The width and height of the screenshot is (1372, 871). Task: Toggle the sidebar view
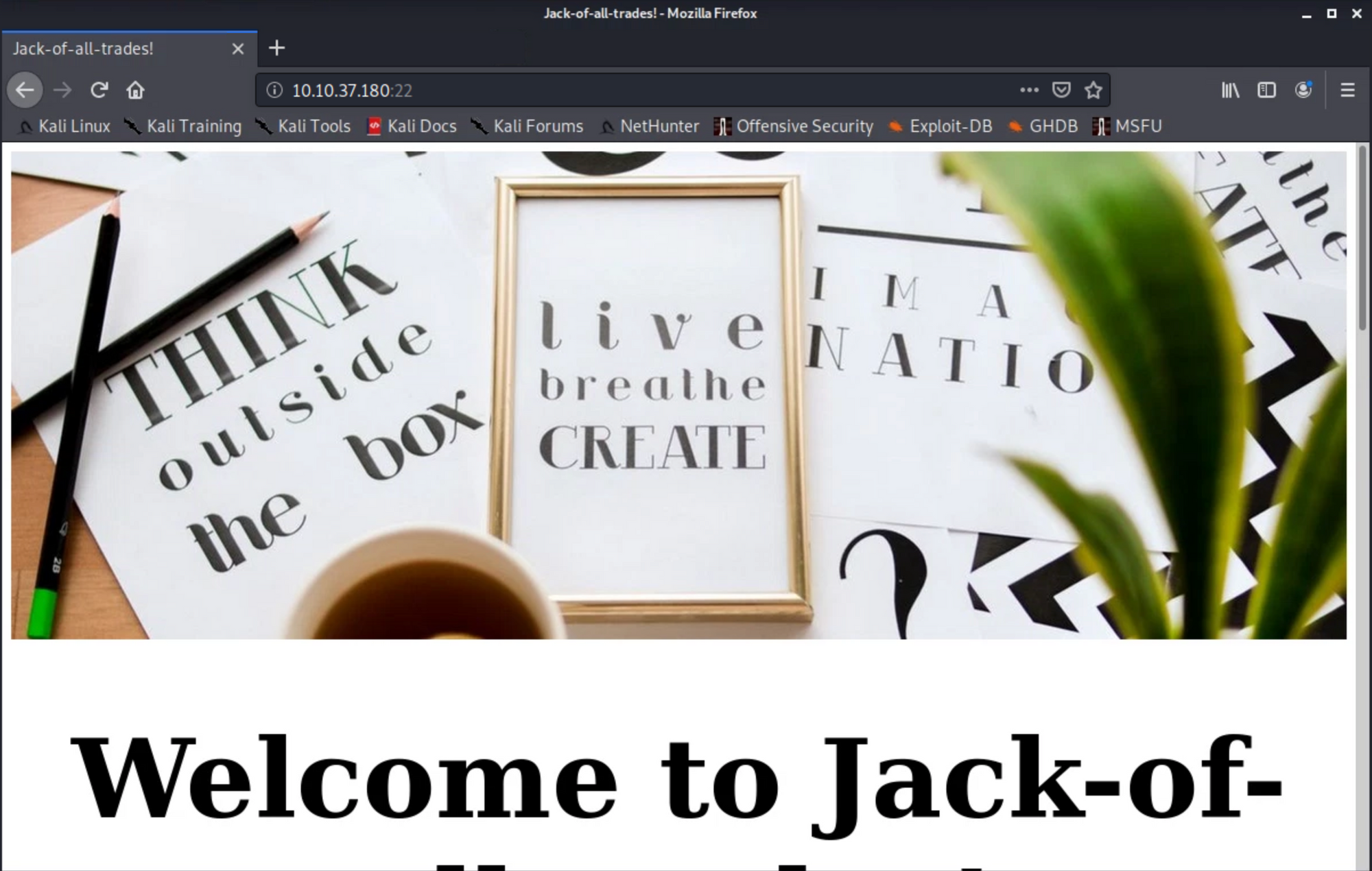[1266, 90]
